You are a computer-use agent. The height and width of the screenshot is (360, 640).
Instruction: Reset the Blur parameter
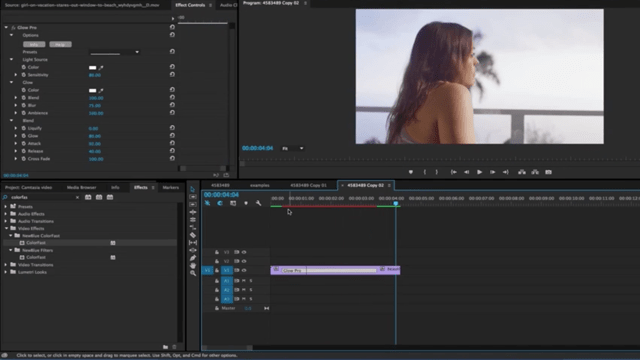(172, 105)
